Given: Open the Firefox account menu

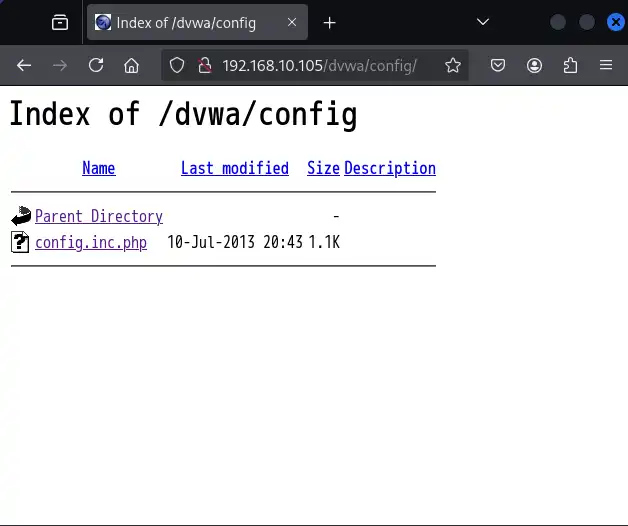Looking at the screenshot, I should (x=534, y=65).
